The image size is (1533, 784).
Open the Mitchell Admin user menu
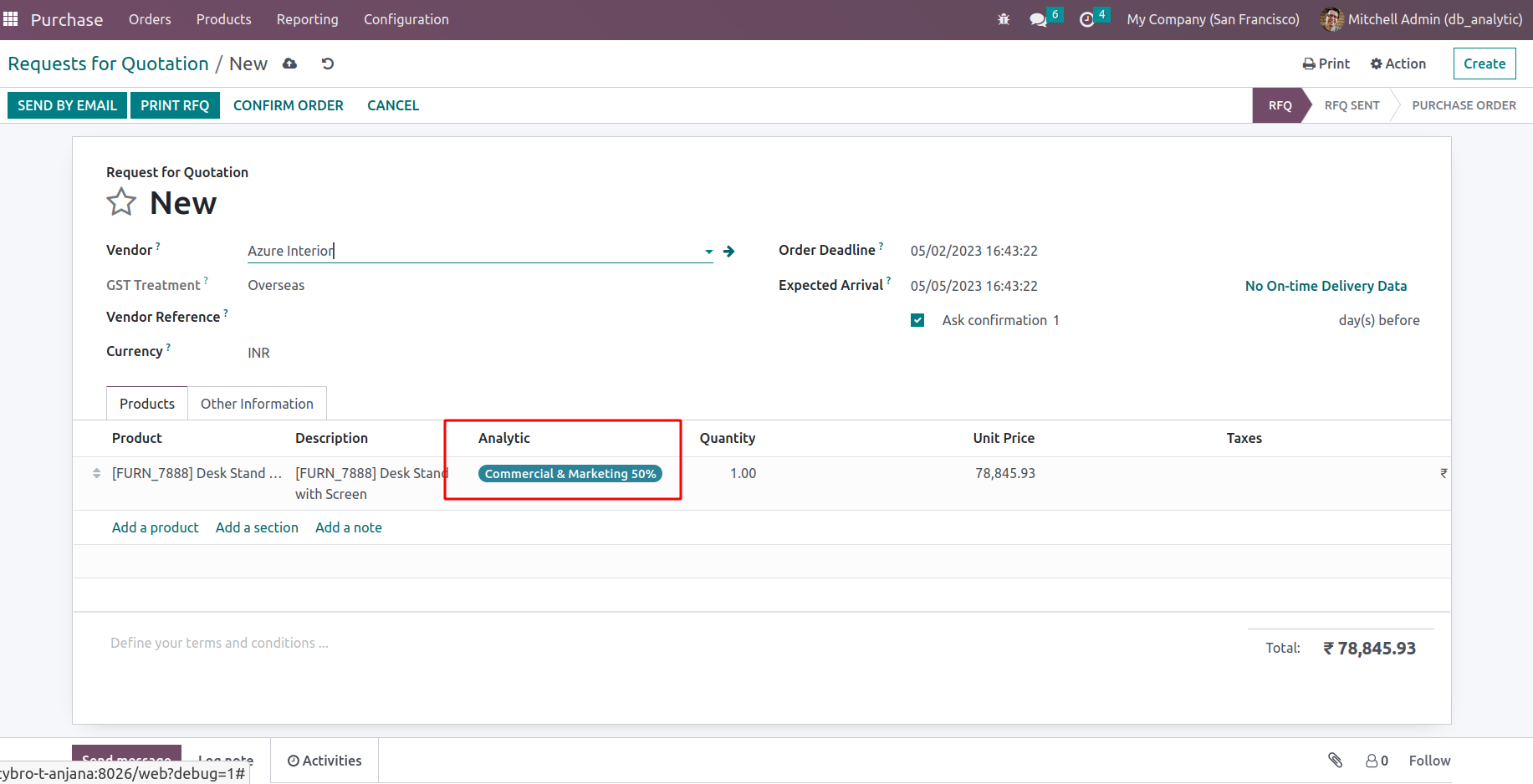1421,19
